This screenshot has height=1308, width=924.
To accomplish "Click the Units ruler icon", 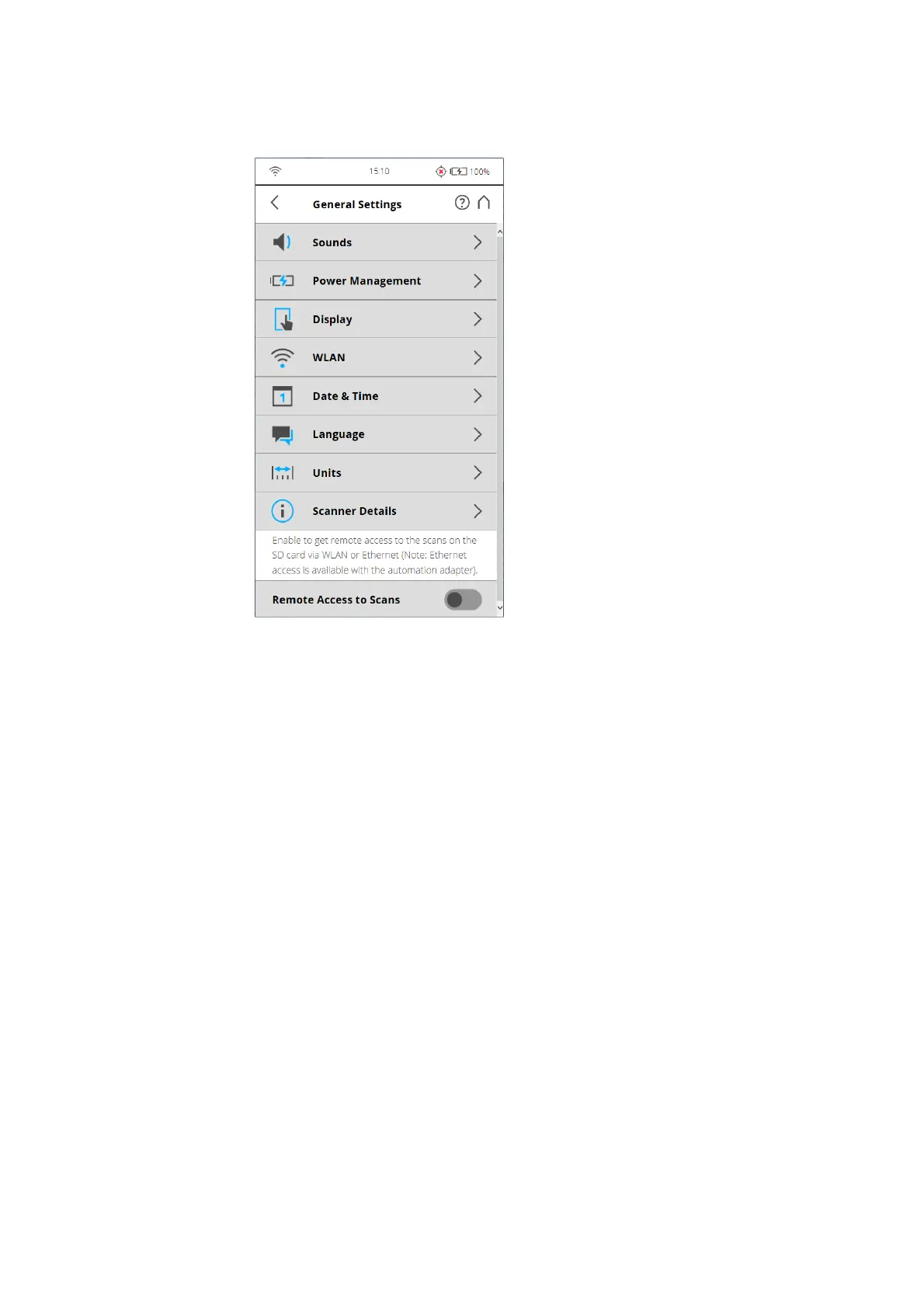I will coord(283,472).
